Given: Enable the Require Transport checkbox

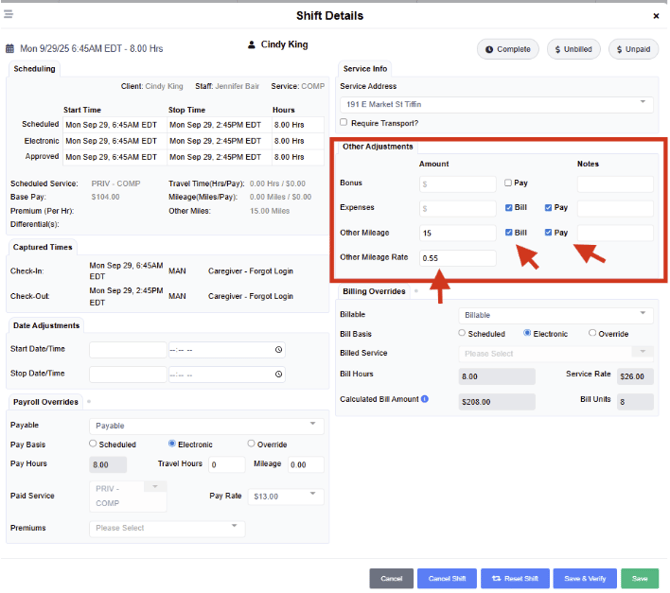Looking at the screenshot, I should 344,123.
